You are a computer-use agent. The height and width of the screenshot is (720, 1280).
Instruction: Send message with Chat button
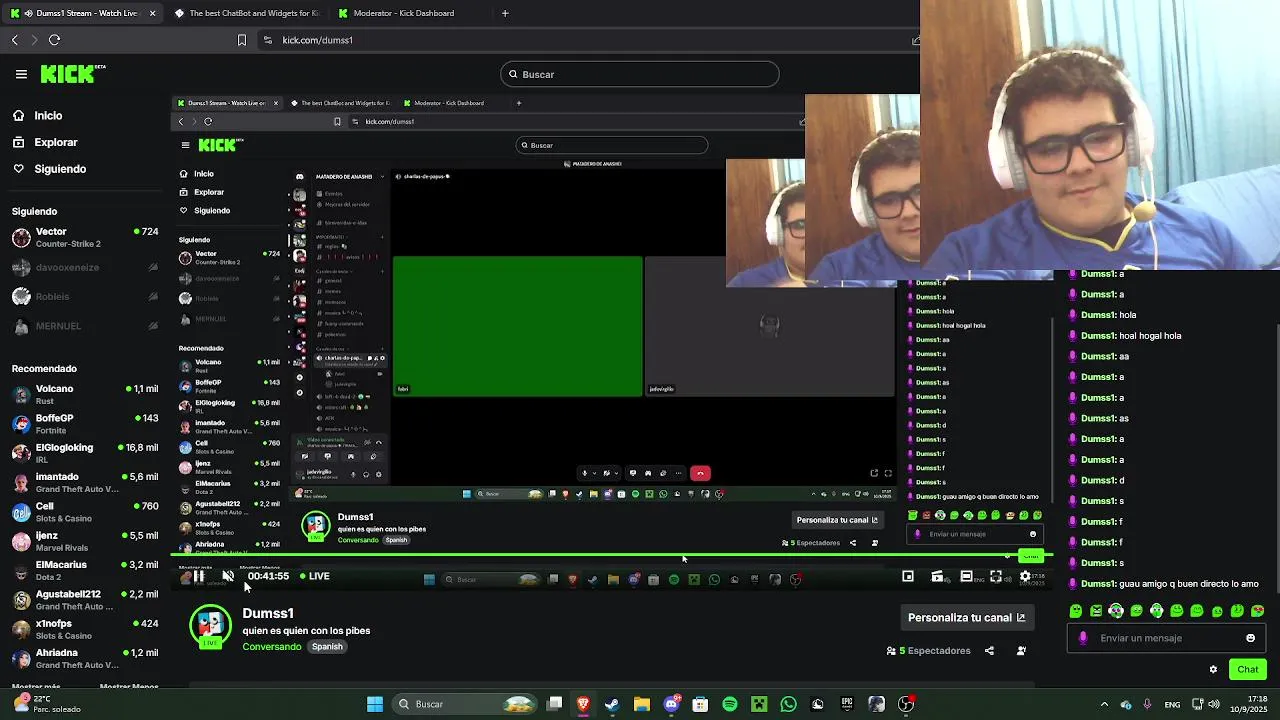(x=1248, y=669)
